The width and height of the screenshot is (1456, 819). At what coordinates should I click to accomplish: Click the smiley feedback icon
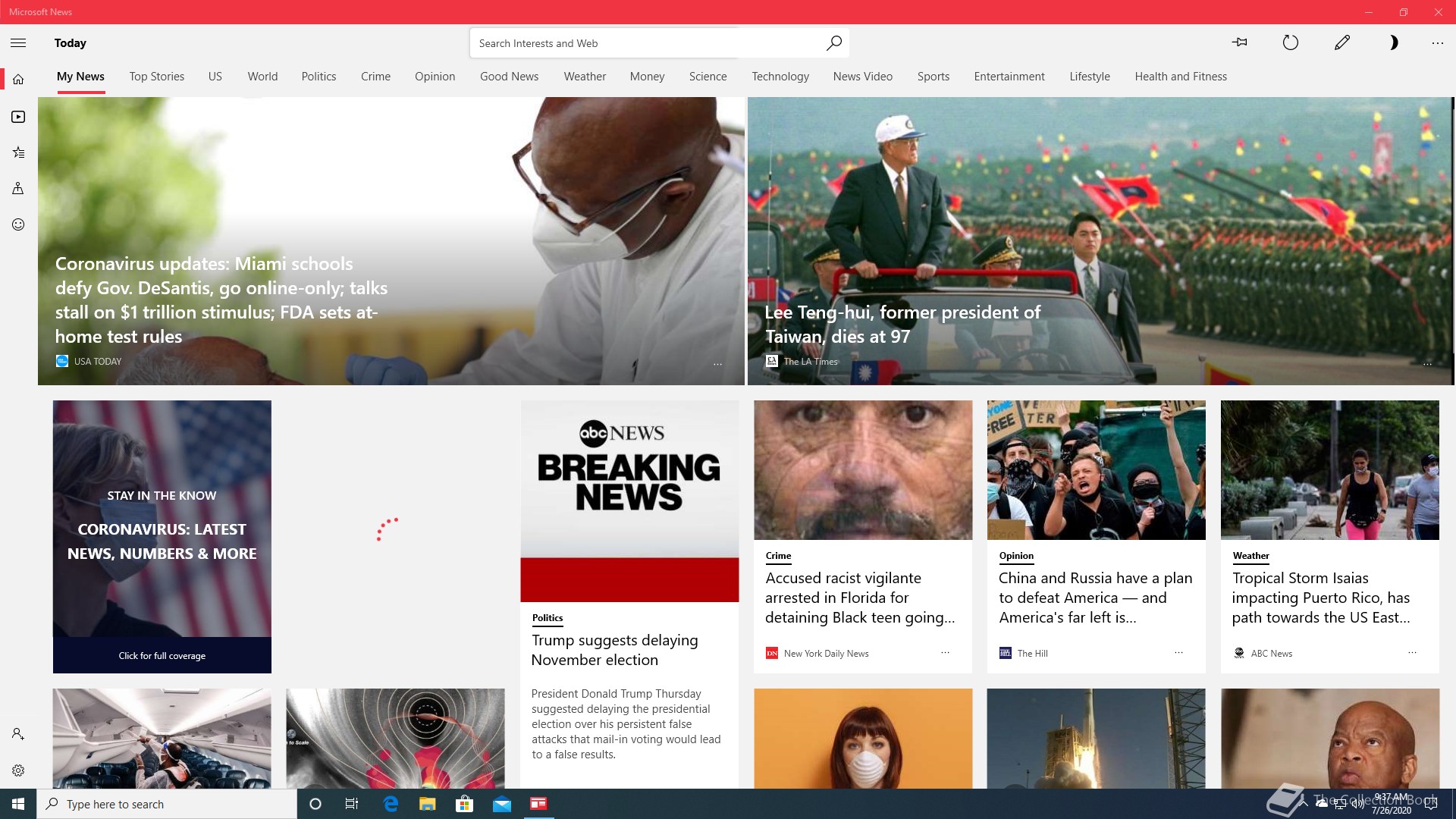click(18, 224)
